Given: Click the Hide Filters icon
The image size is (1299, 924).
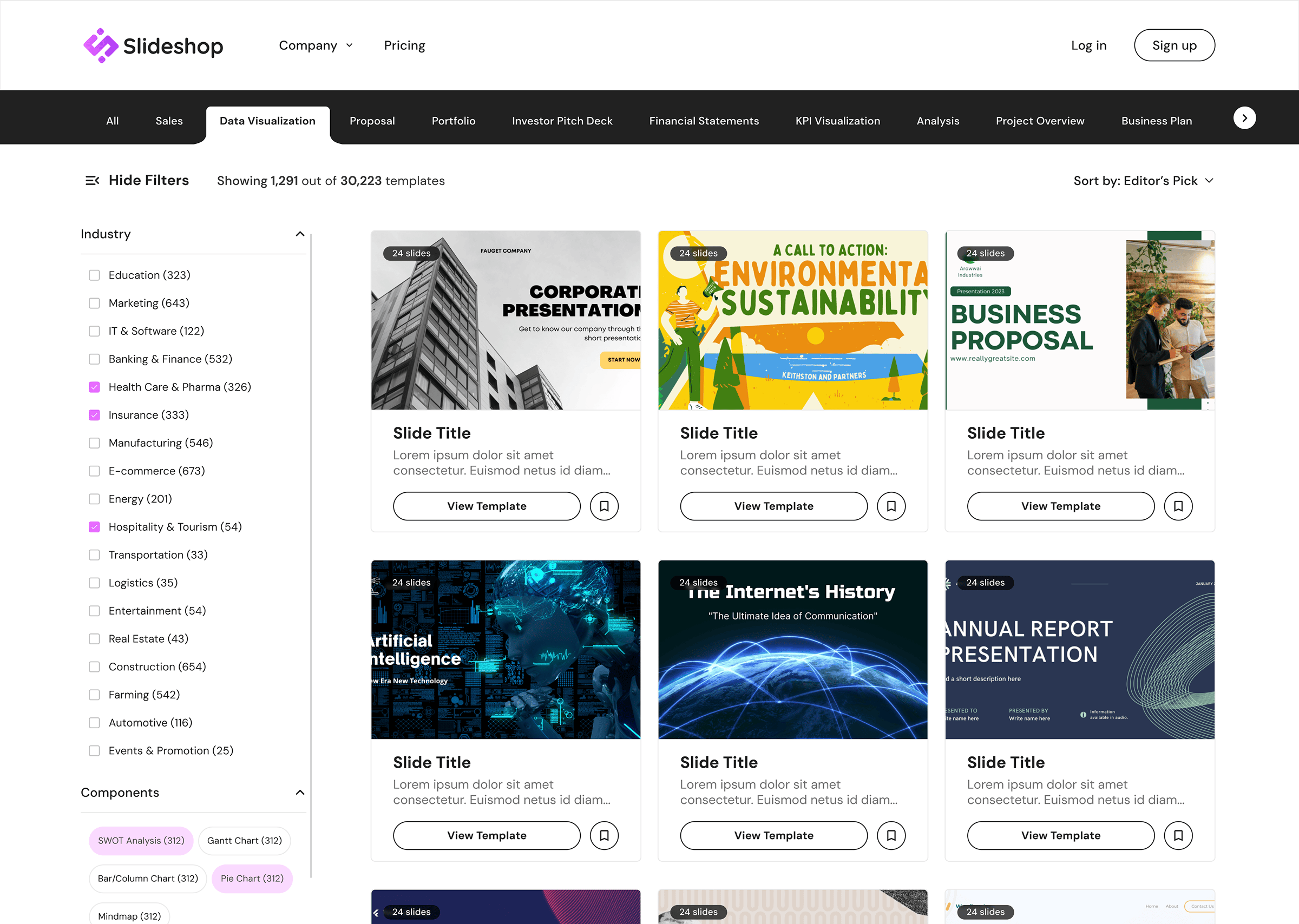Looking at the screenshot, I should point(92,180).
